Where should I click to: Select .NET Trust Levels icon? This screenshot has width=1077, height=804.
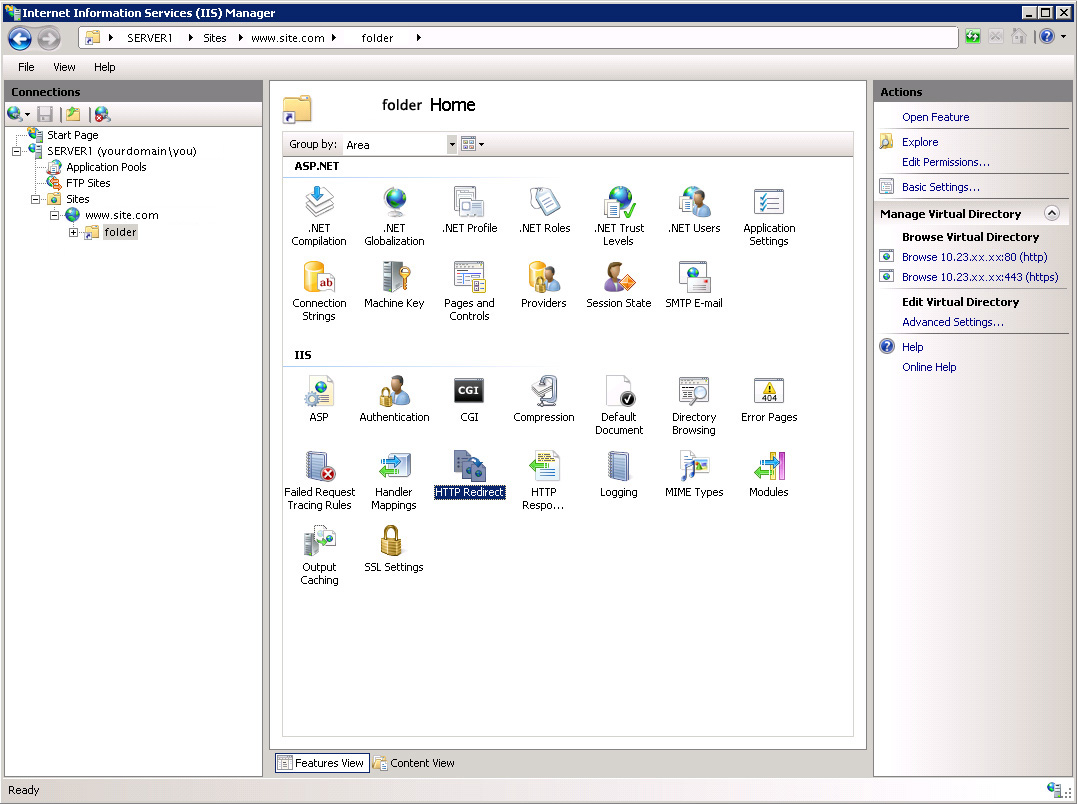coord(619,216)
